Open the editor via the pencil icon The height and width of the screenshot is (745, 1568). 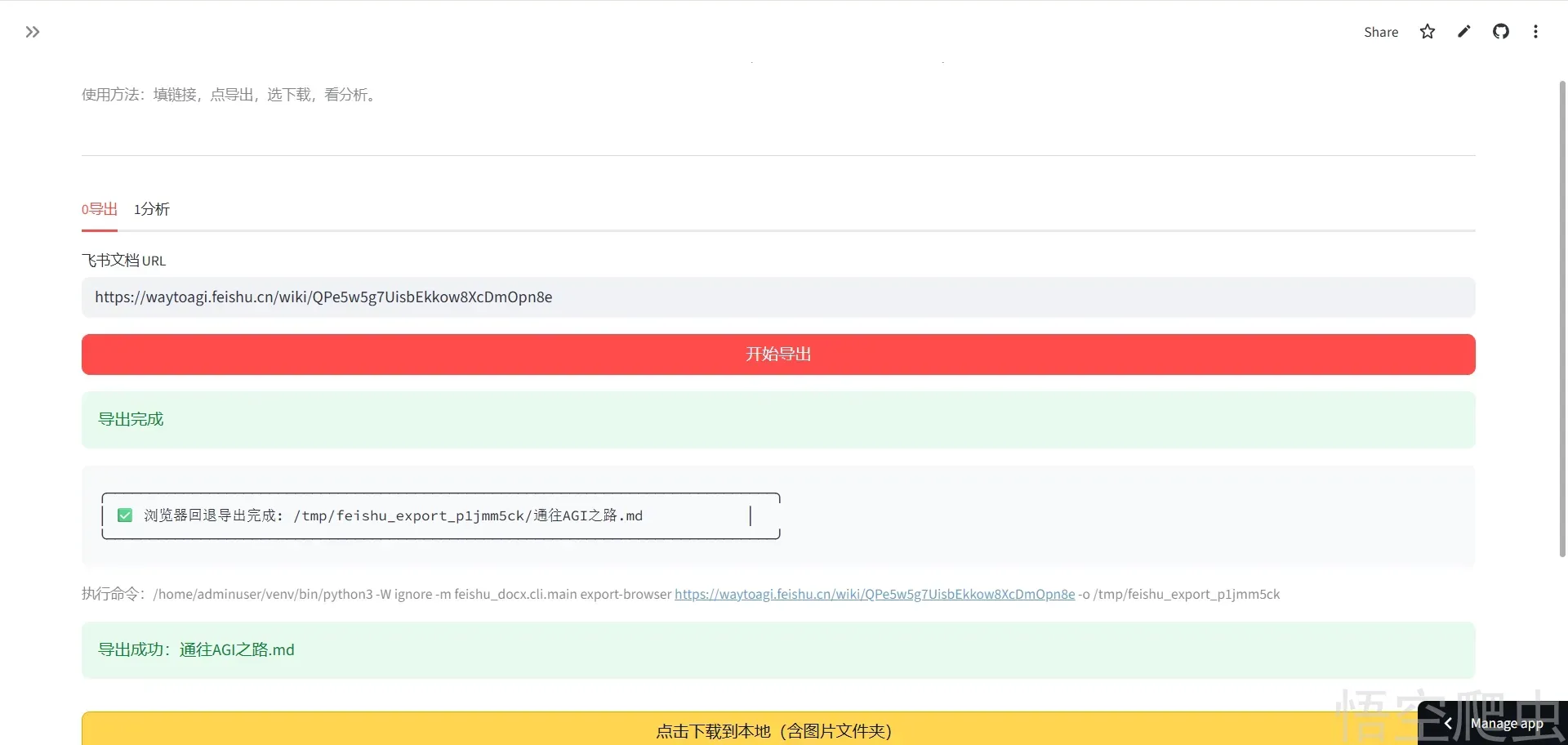1463,32
